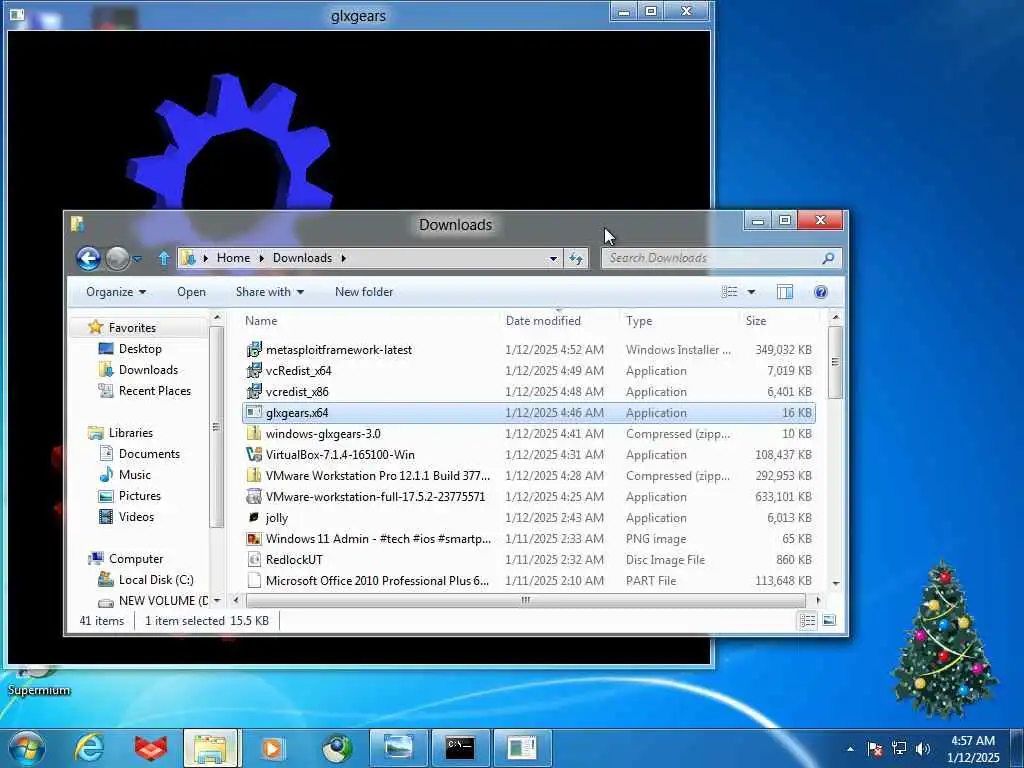Open recent pages dropdown beside Forward arrow
Screen dimensions: 1024x768
tap(137, 259)
